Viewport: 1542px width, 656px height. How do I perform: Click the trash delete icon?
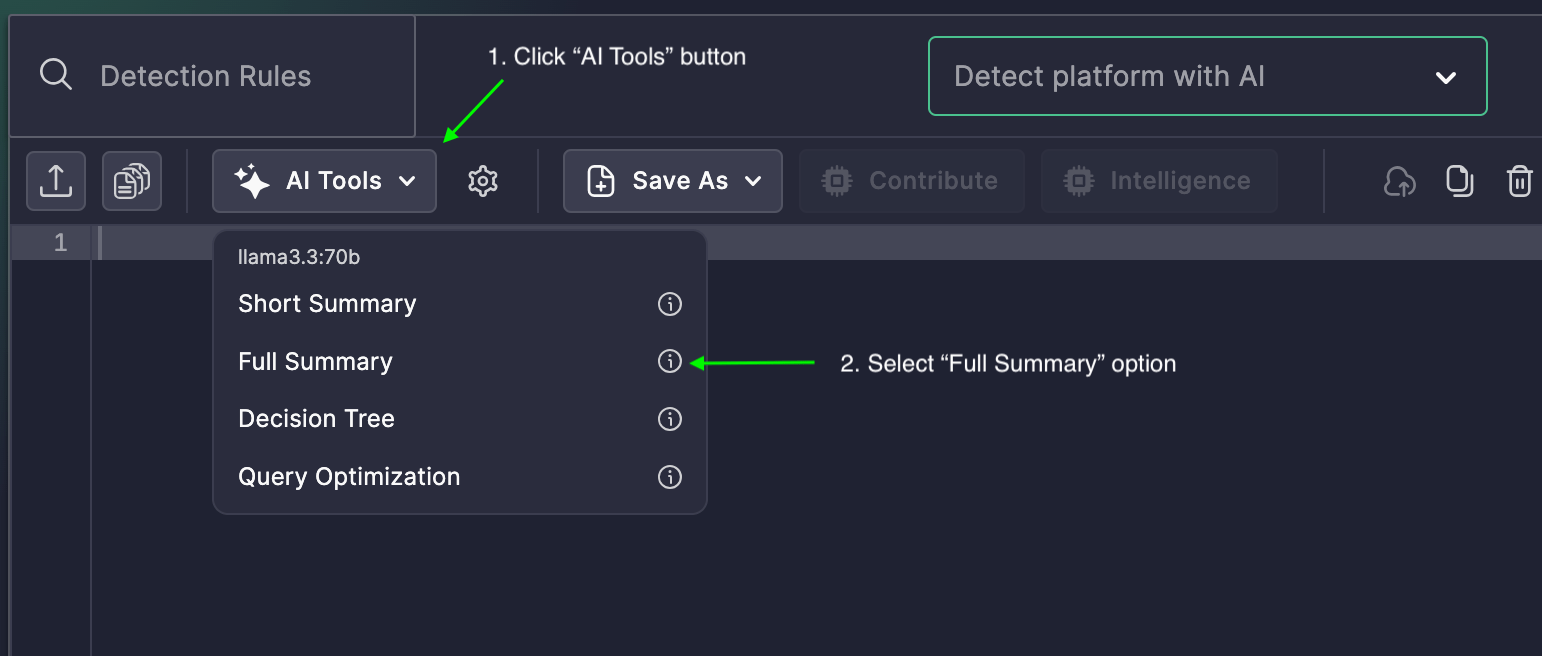pos(1519,181)
